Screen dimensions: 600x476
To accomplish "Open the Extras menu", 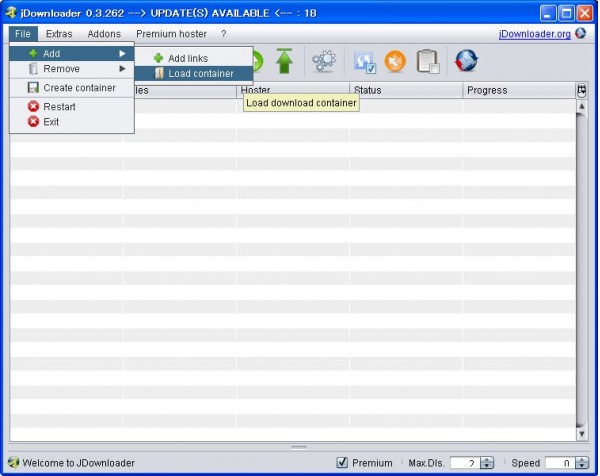I will (x=59, y=34).
